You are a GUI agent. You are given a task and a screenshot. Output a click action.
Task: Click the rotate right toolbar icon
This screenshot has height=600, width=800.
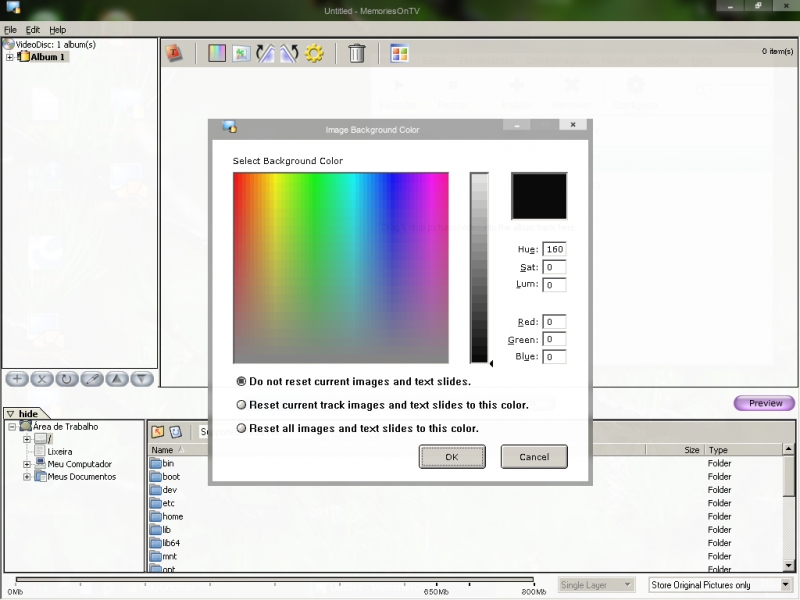tap(289, 53)
